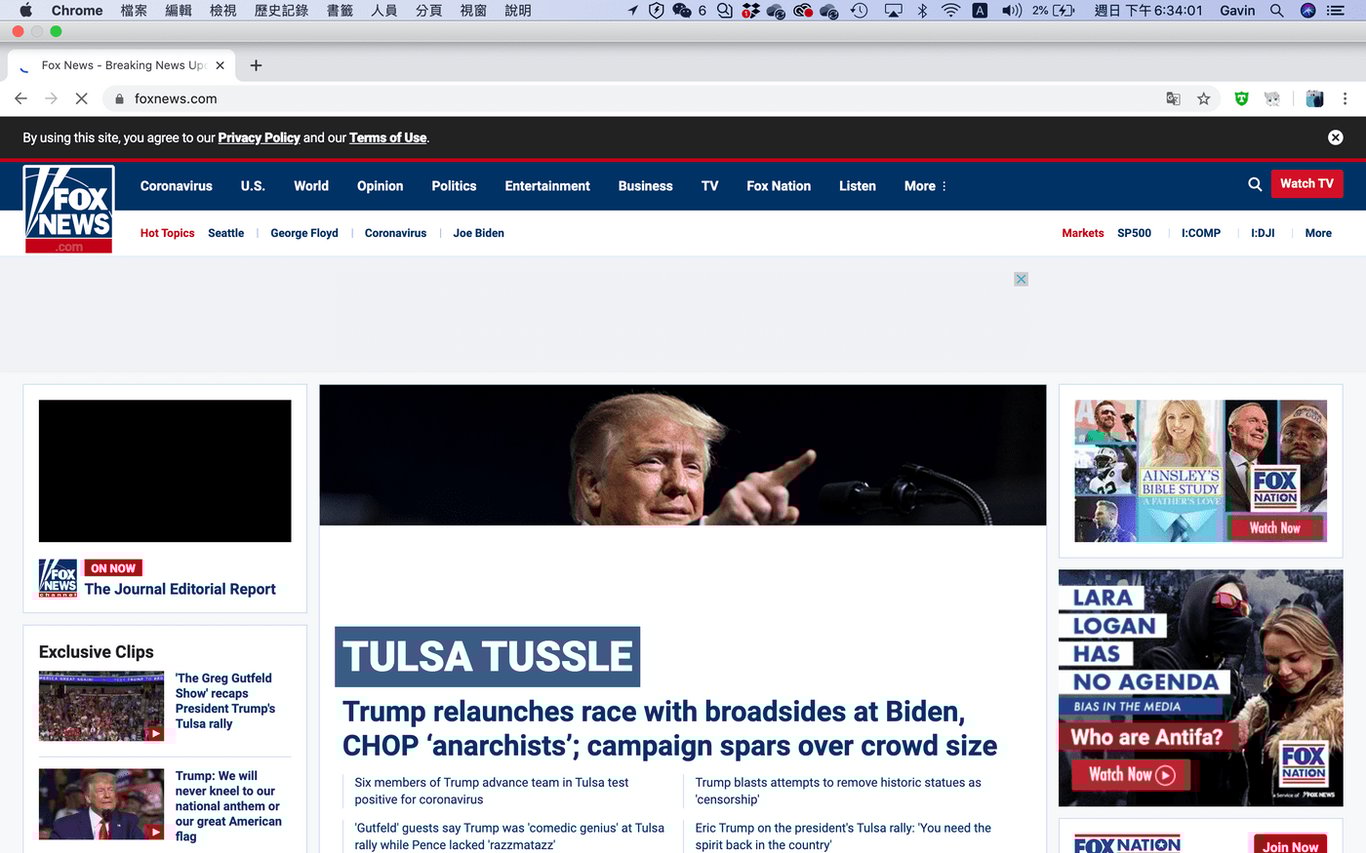This screenshot has height=853, width=1366.
Task: Open the Seattle hot topic
Action: 226,233
